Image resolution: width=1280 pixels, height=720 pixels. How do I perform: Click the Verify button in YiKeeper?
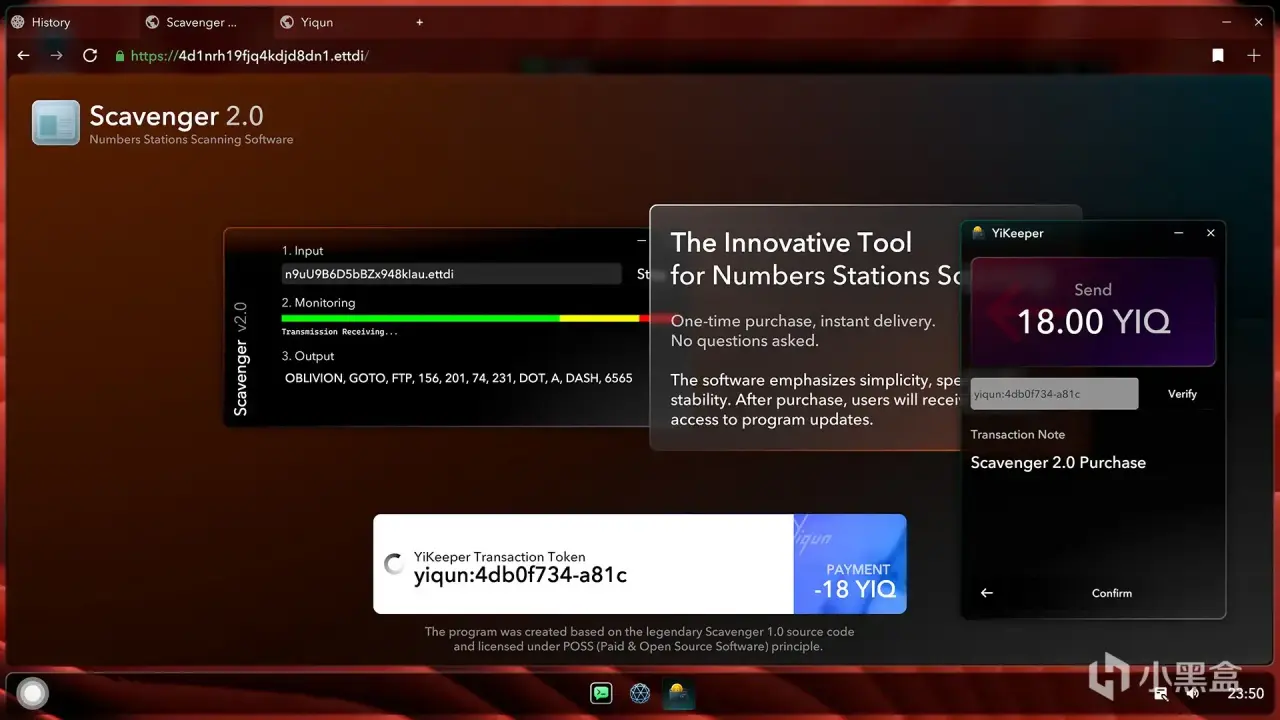pyautogui.click(x=1182, y=394)
